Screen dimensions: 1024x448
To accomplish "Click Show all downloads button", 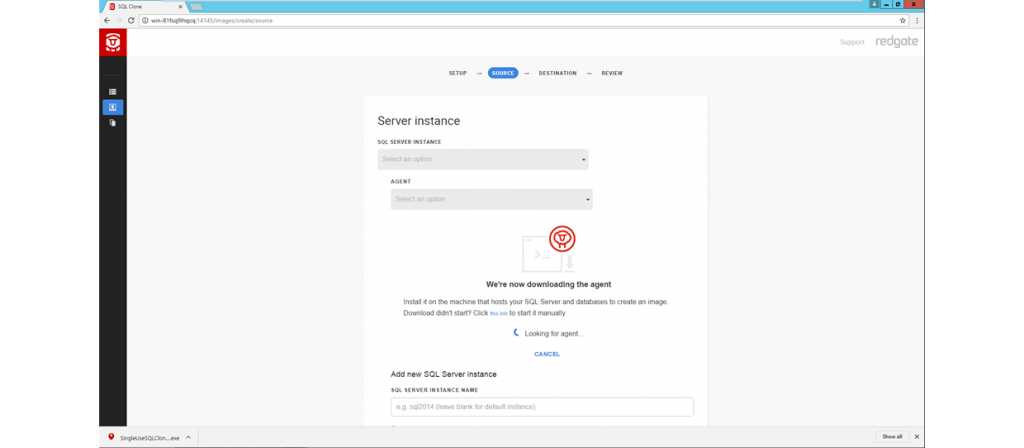I will [x=891, y=437].
